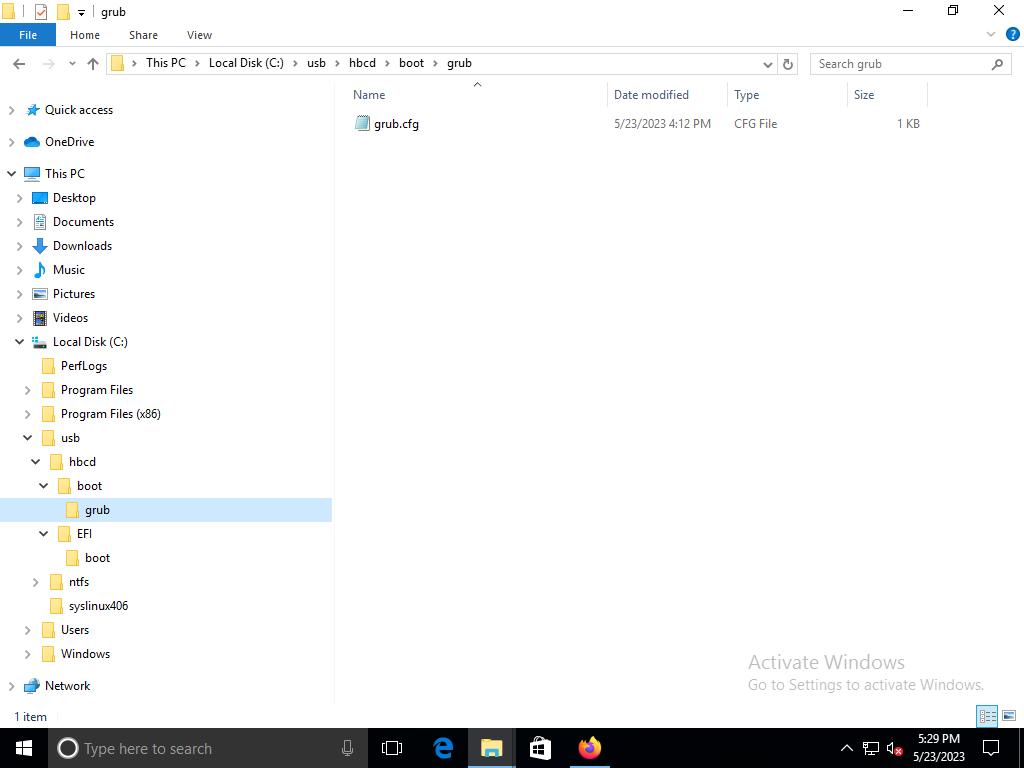Click the Refresh button in address bar
The width and height of the screenshot is (1024, 768).
point(788,64)
